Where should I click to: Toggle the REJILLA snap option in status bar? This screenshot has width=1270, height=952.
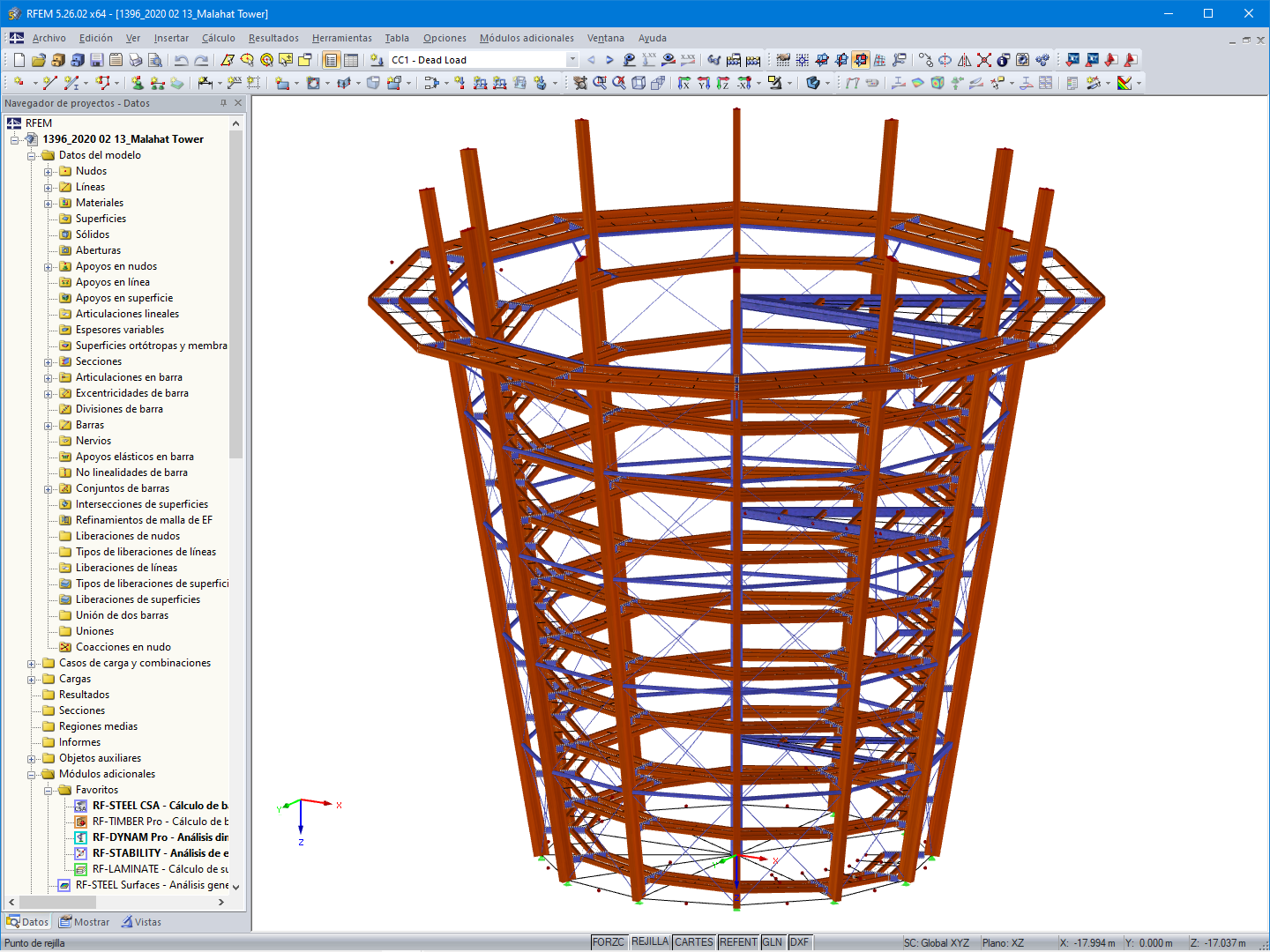[x=650, y=941]
